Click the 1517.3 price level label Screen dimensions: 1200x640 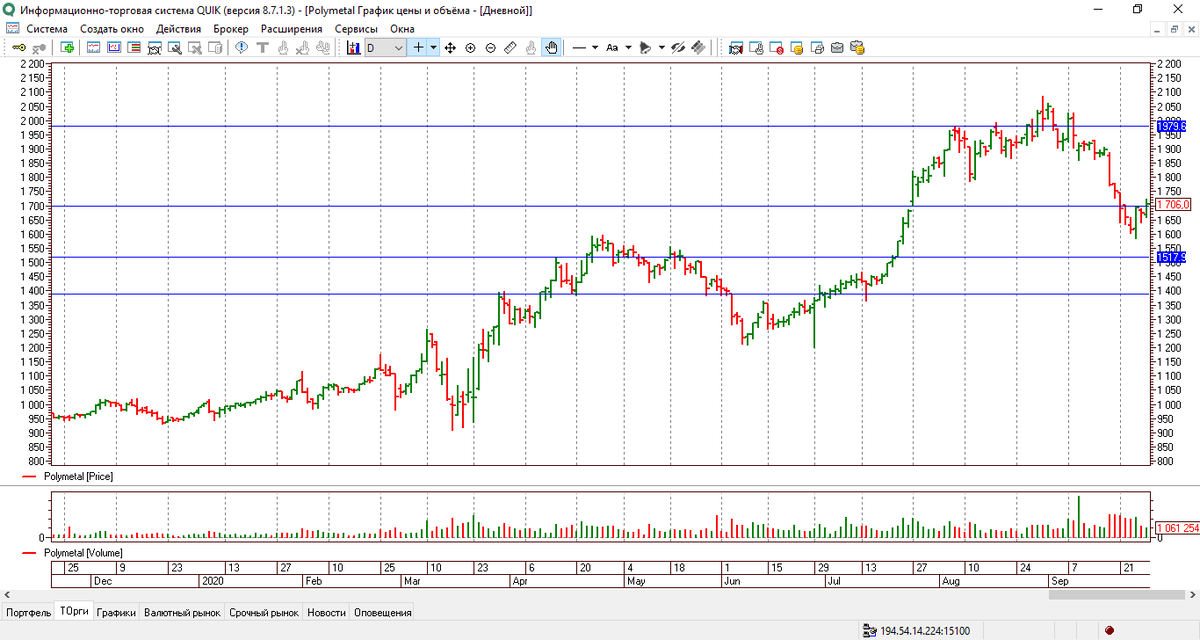pyautogui.click(x=1170, y=257)
